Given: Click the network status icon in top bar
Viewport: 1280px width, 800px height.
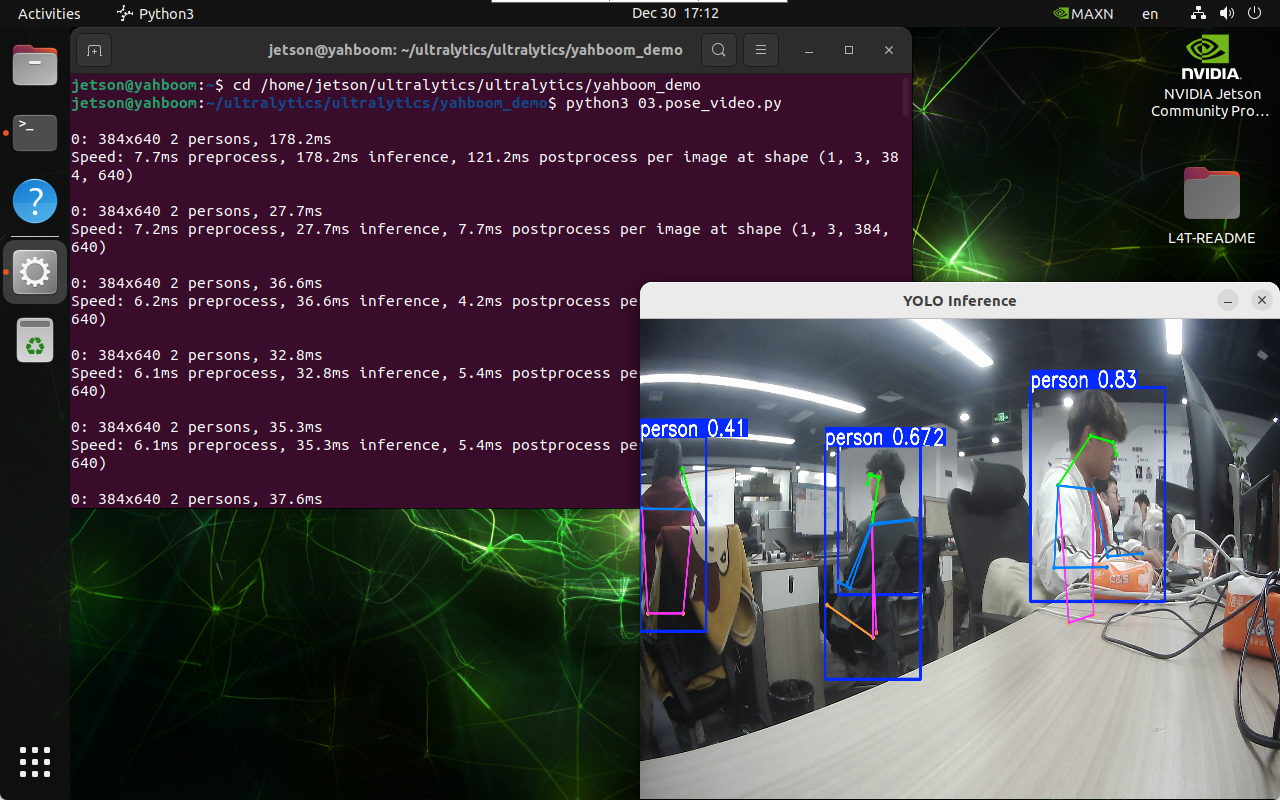Looking at the screenshot, I should (x=1199, y=13).
